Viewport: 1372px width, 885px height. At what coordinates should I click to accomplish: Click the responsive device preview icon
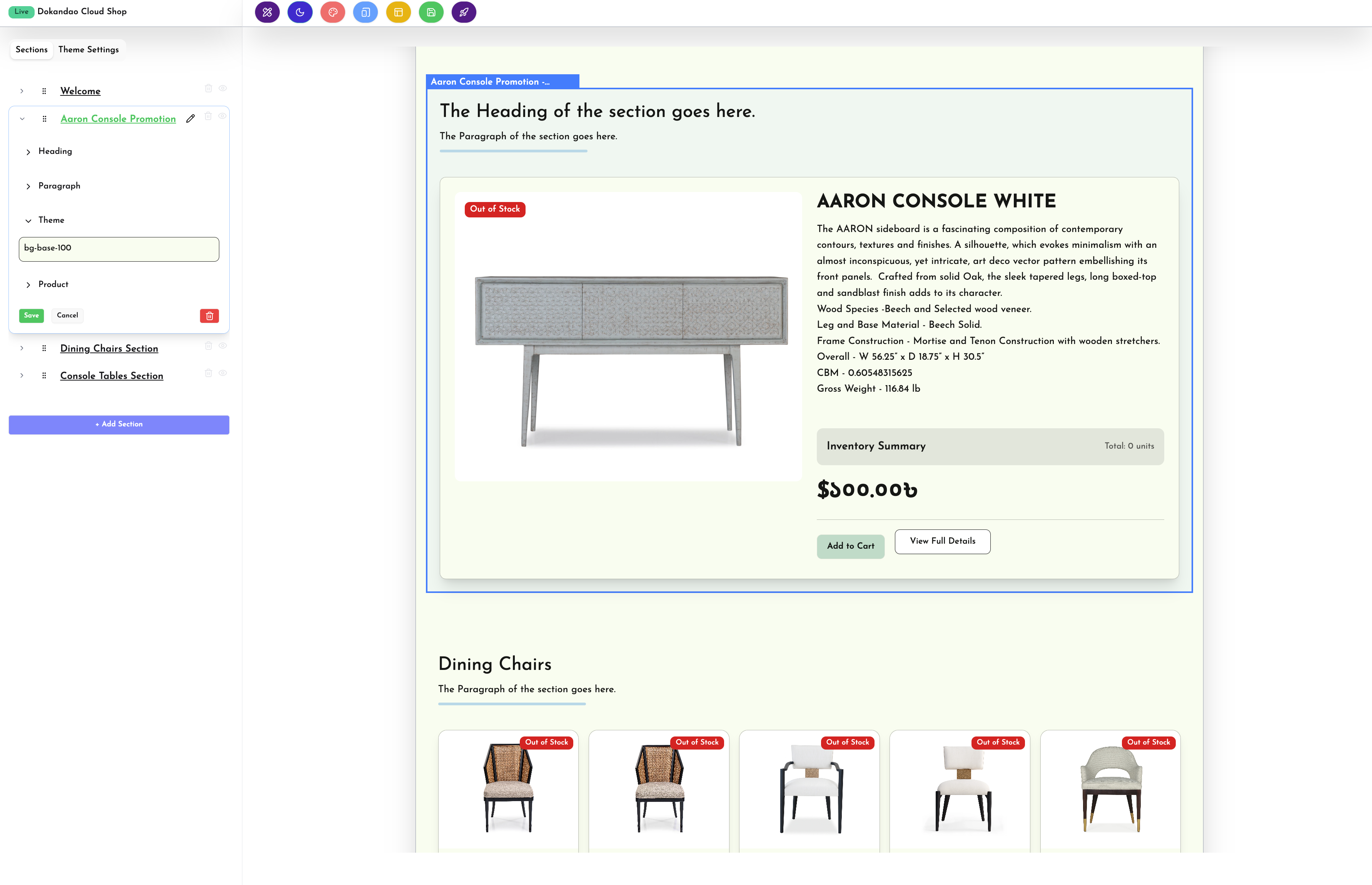tap(366, 12)
